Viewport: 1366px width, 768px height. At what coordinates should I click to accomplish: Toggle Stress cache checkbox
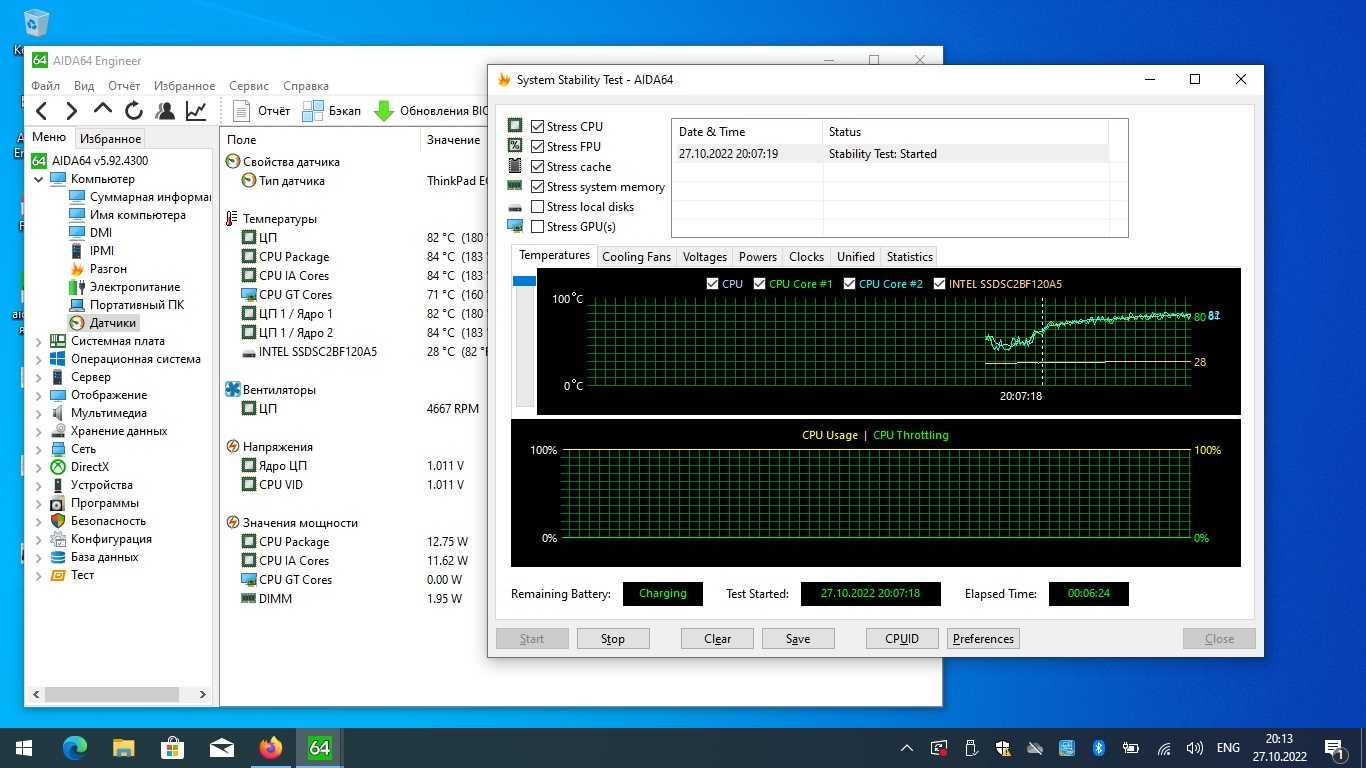point(538,166)
